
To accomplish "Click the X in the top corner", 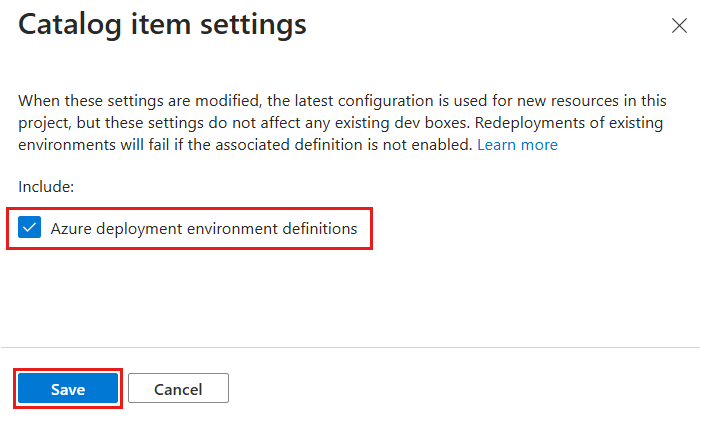I will (679, 26).
